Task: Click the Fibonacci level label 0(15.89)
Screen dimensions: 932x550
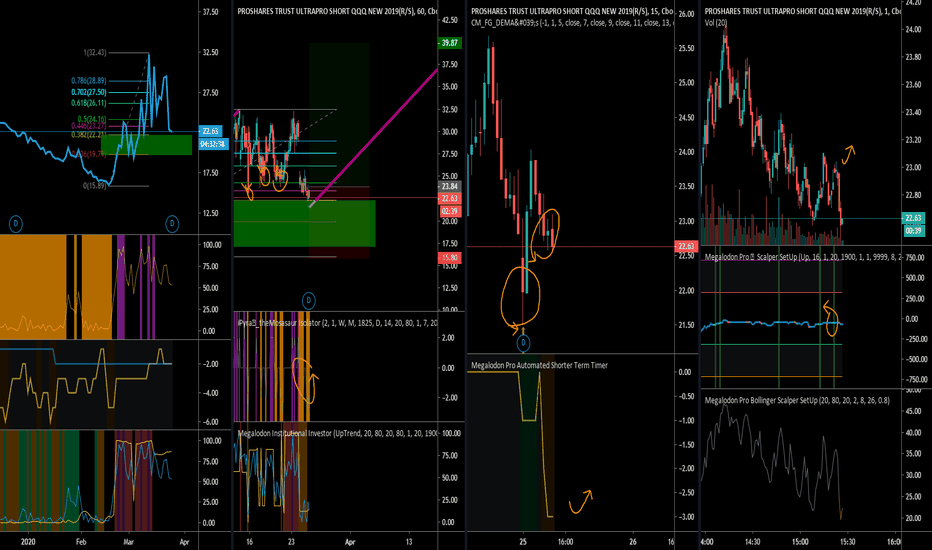Action: 95,186
